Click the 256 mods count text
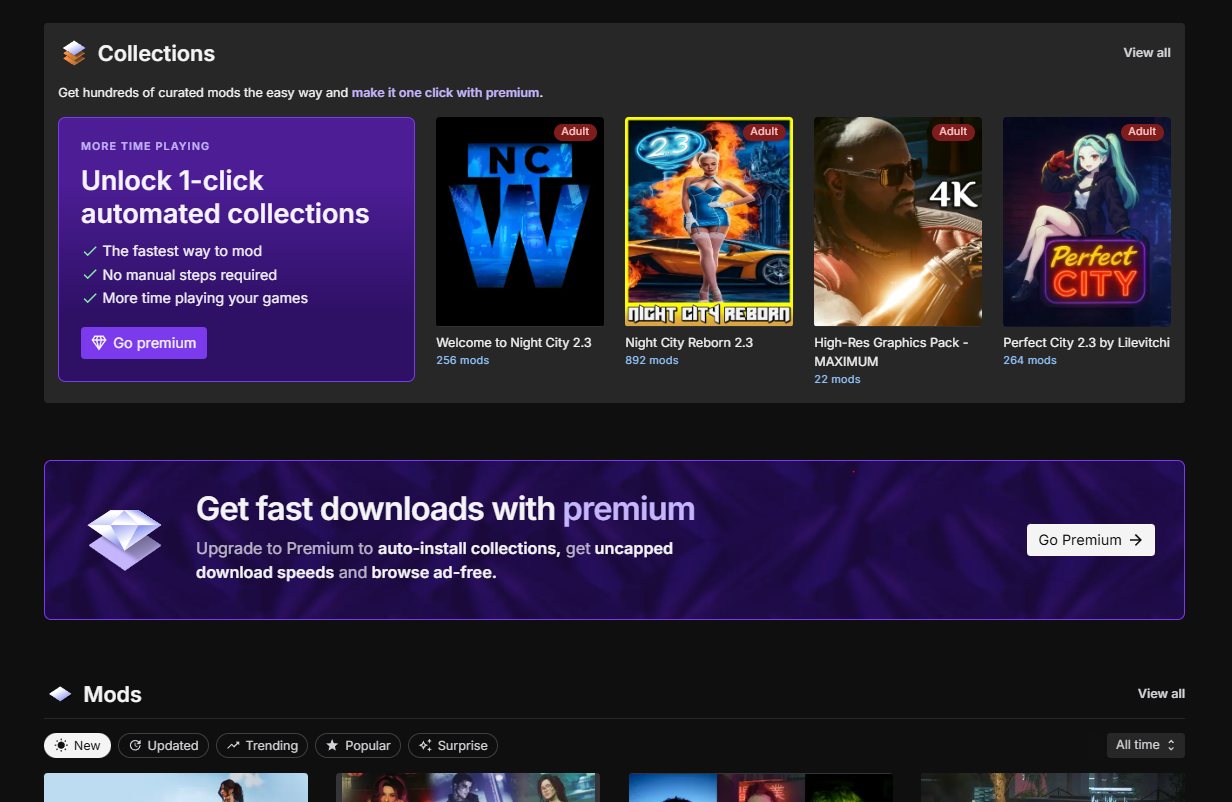This screenshot has height=802, width=1232. coord(462,361)
